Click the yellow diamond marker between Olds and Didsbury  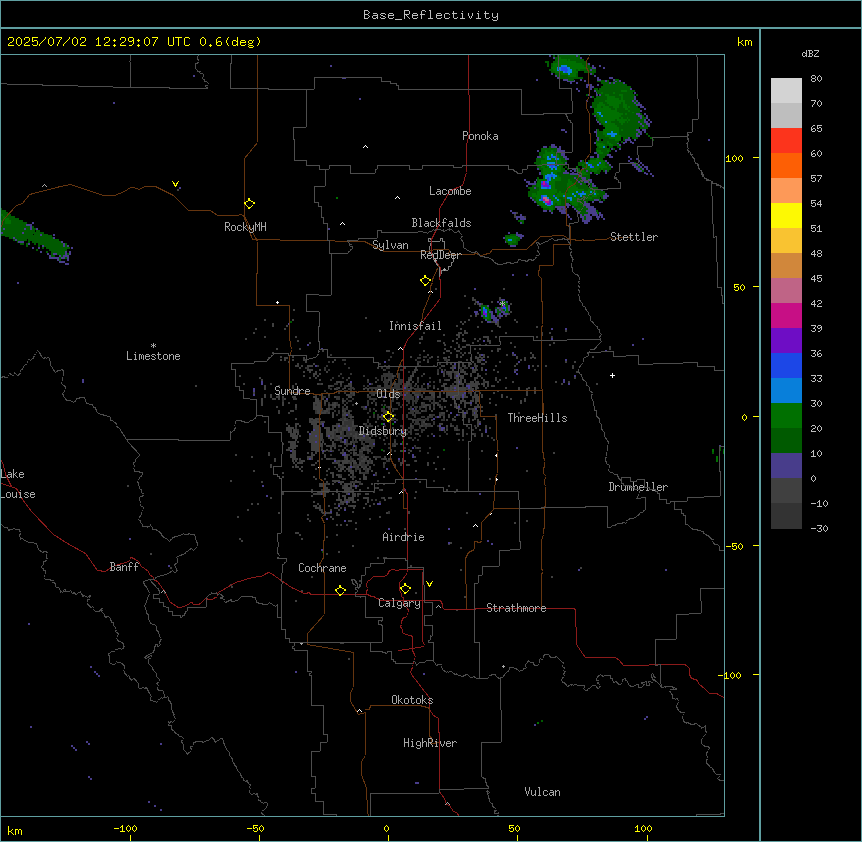pos(388,417)
